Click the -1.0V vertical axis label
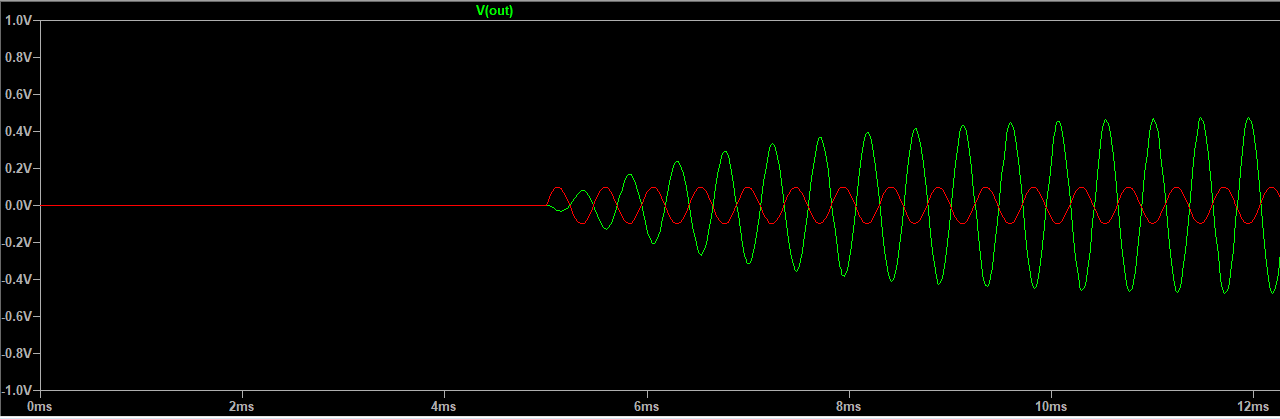This screenshot has height=419, width=1280. pyautogui.click(x=17, y=389)
